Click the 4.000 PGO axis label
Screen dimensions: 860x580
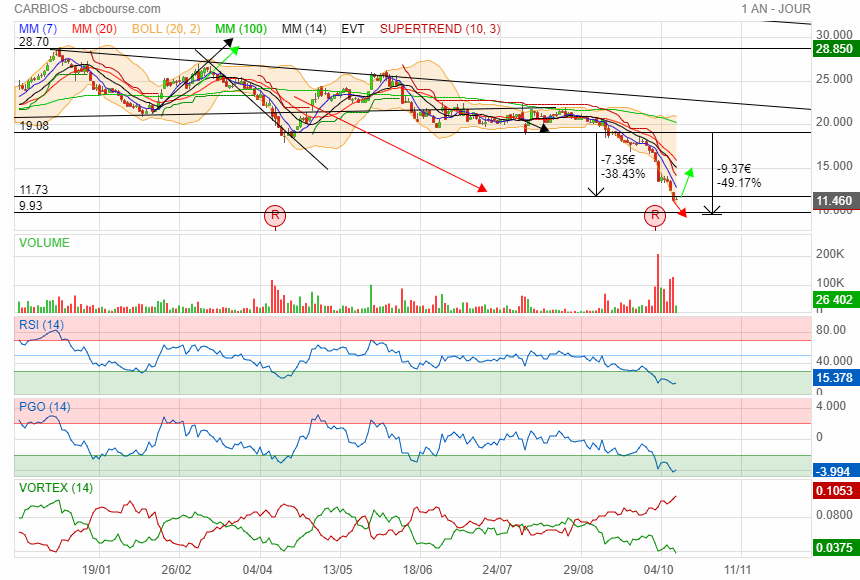[831, 406]
